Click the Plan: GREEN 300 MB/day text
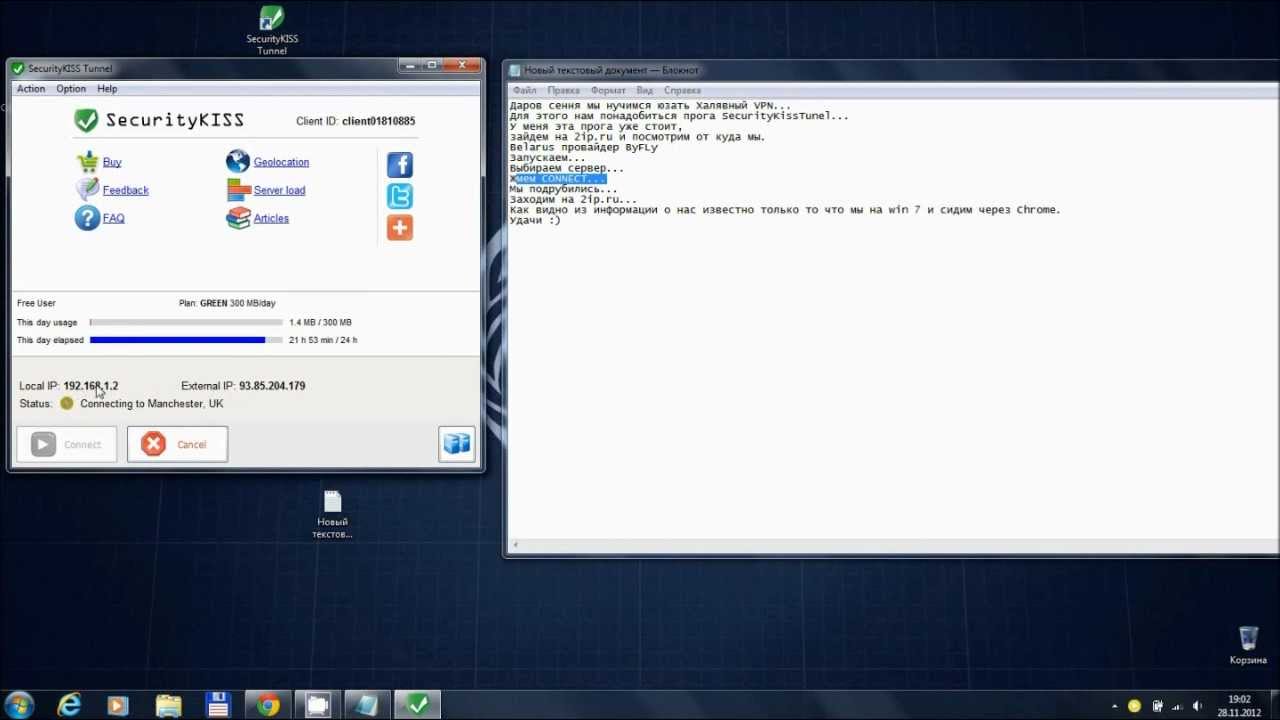This screenshot has width=1280, height=720. pos(227,303)
